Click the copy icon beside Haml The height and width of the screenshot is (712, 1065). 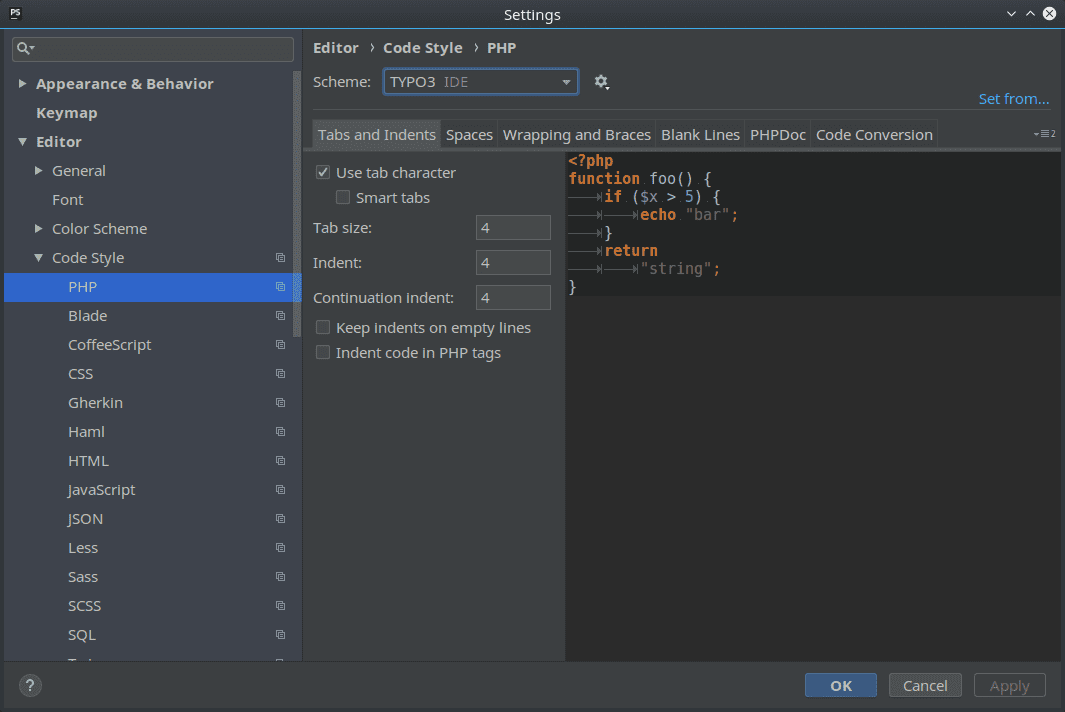(x=281, y=431)
